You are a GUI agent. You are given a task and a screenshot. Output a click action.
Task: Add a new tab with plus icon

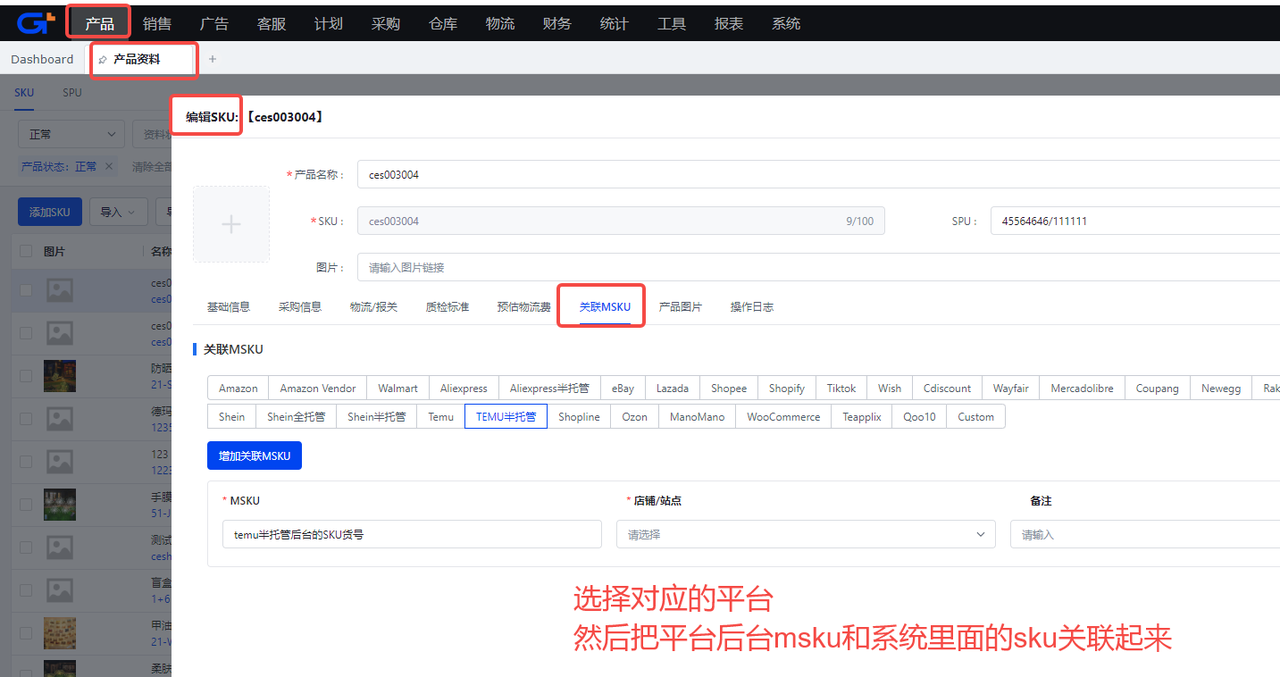coord(212,59)
